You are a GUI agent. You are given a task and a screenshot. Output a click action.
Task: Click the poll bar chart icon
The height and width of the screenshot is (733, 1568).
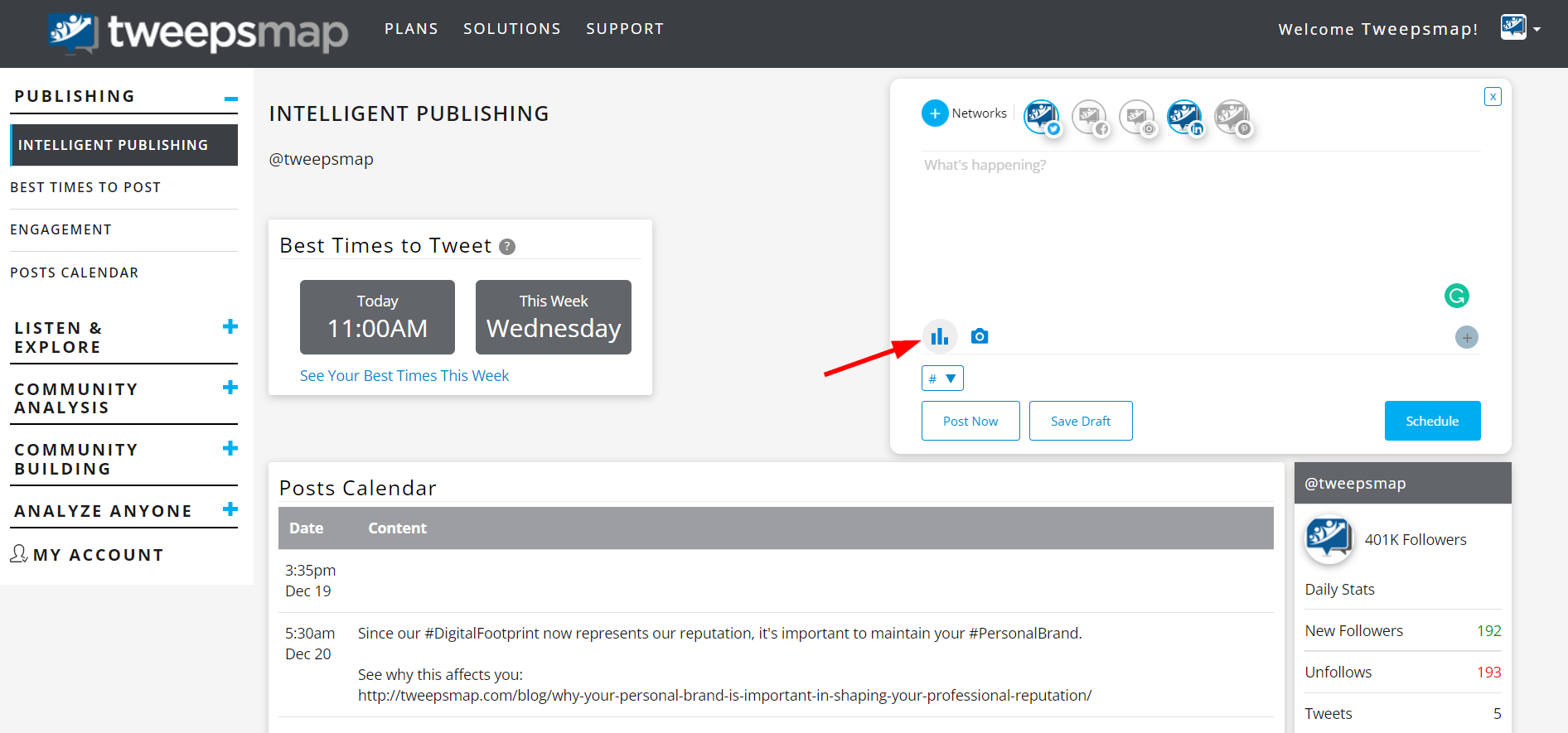click(939, 336)
